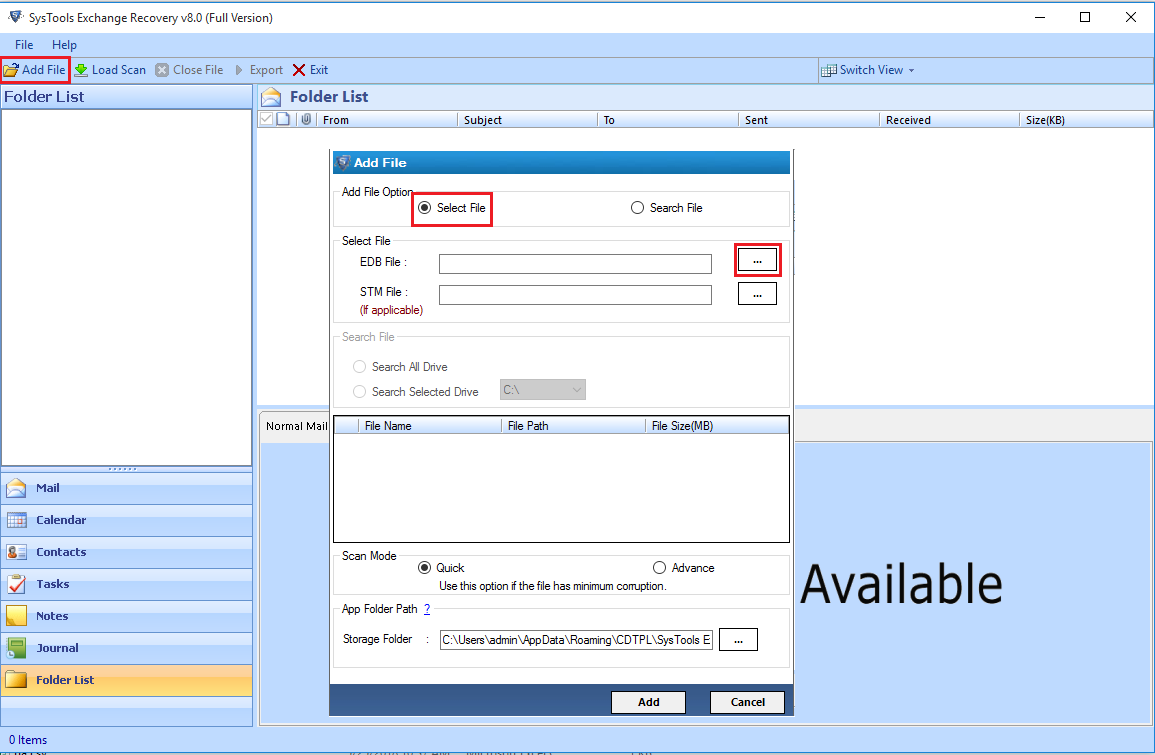Open the Tasks pane in sidebar
1155x755 pixels.
127,584
